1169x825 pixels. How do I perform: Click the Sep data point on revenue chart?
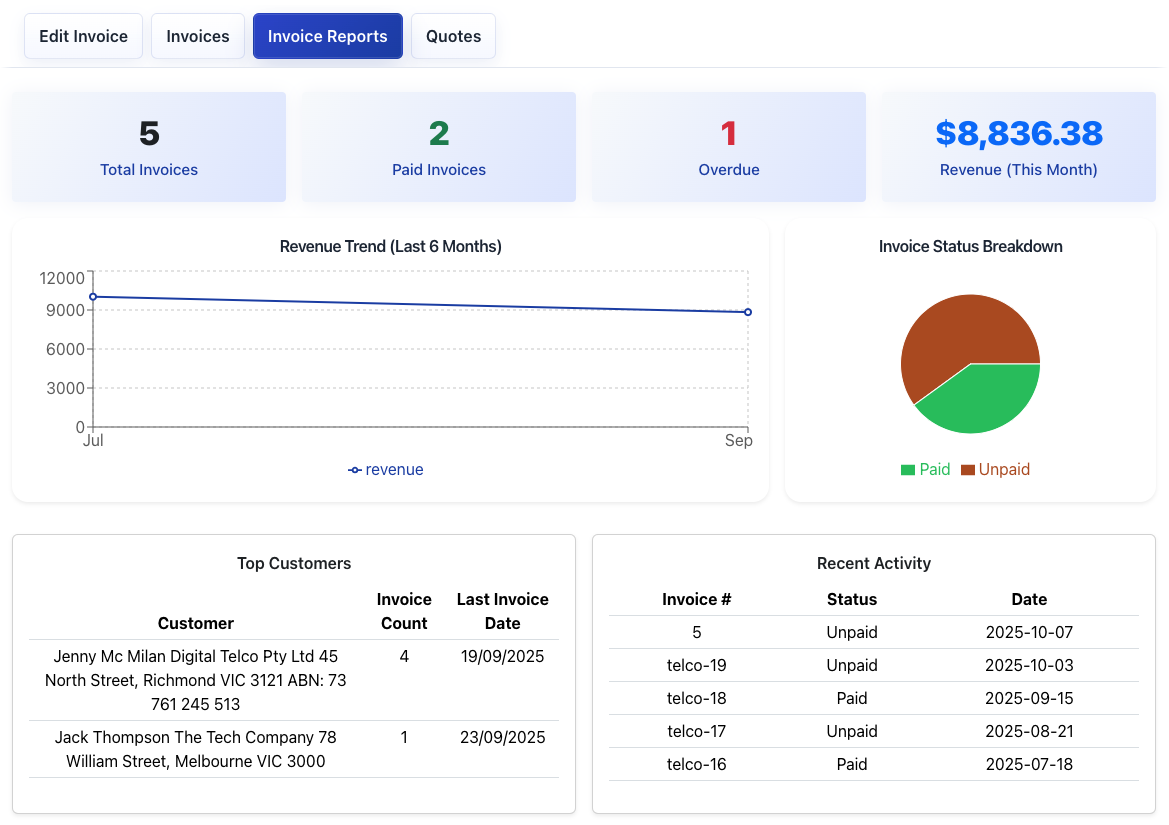(x=748, y=312)
